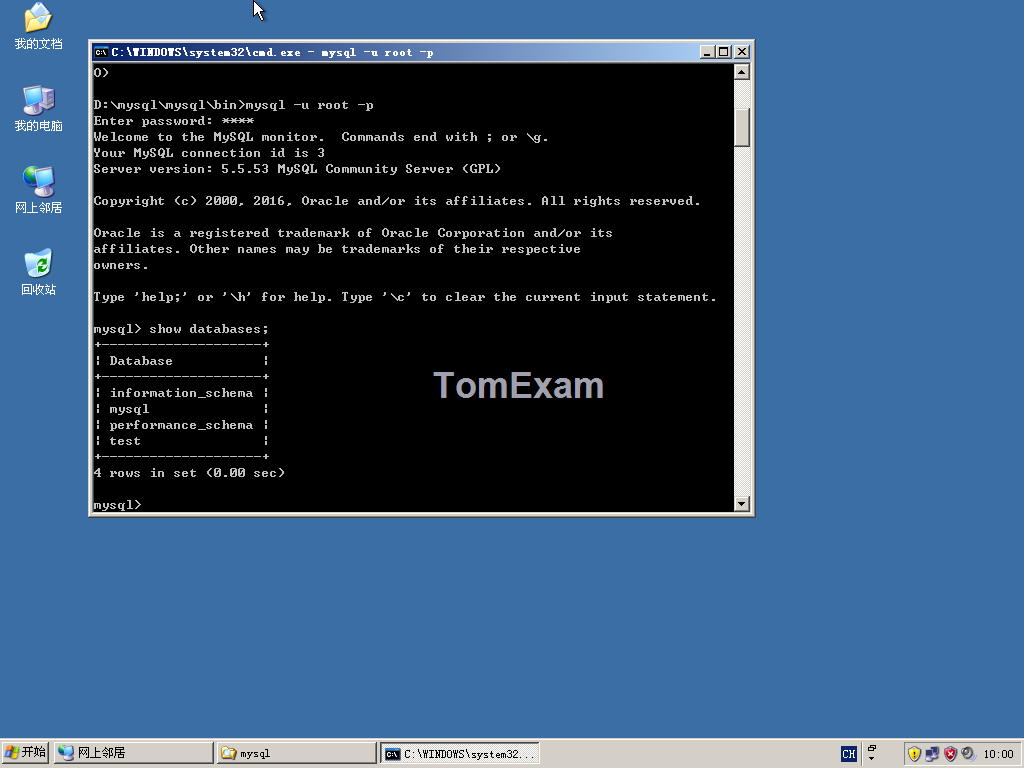Screen dimensions: 1024x768
Task: Select the 回收站 recycle bin icon
Action: pos(38,272)
